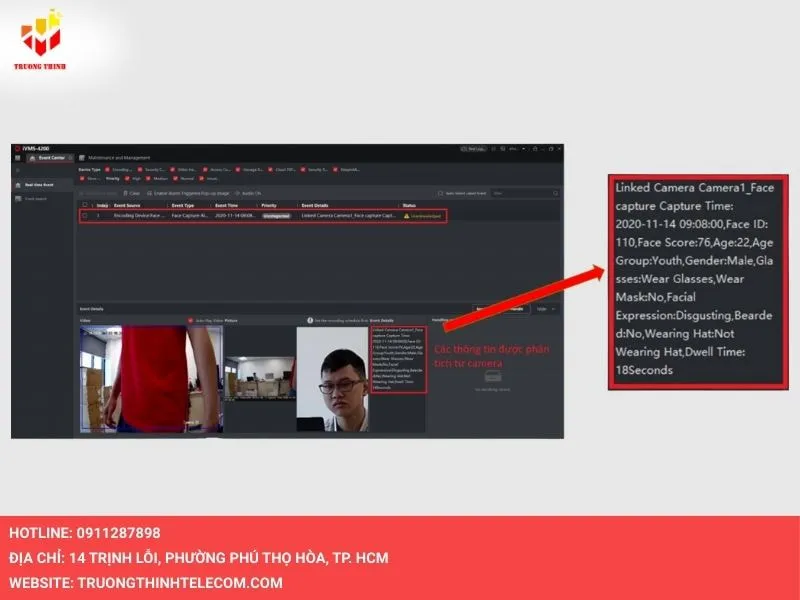The image size is (800, 600).
Task: Click the Clear events icon
Action: coord(124,192)
